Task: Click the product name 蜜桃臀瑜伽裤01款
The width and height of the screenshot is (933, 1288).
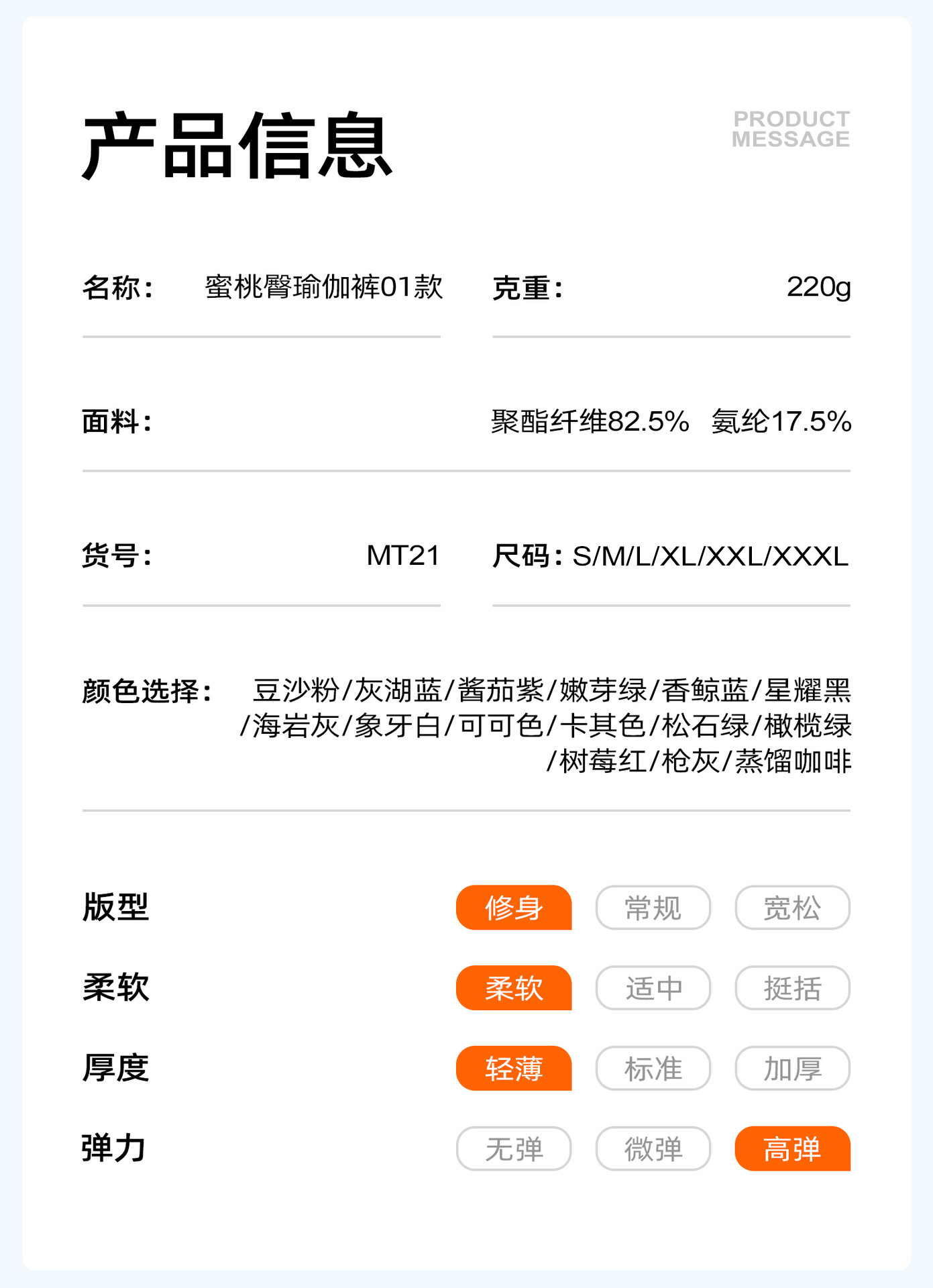Action: coord(324,287)
